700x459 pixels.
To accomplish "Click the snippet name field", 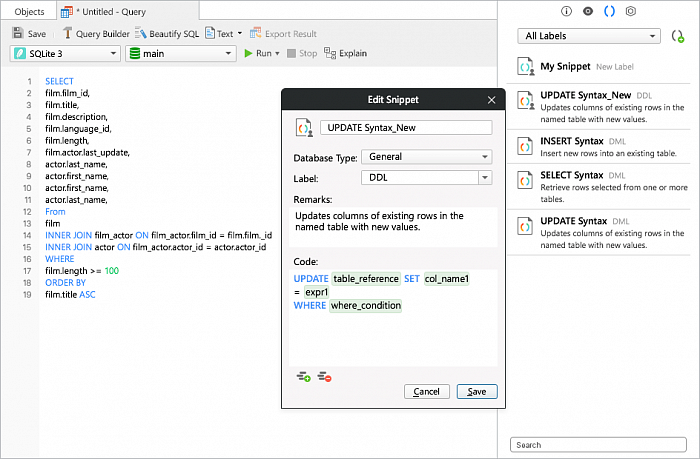I will pos(406,128).
